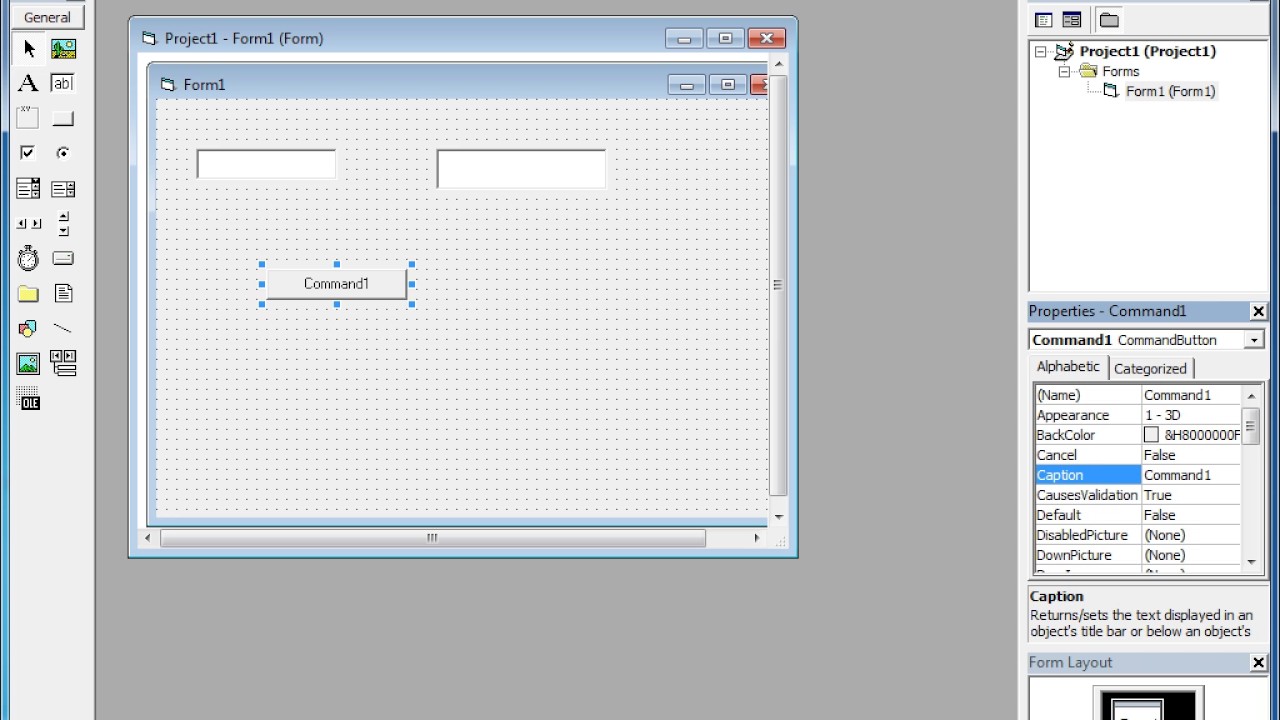Click Toggle Folders icon in Project Explorer

[x=1108, y=20]
